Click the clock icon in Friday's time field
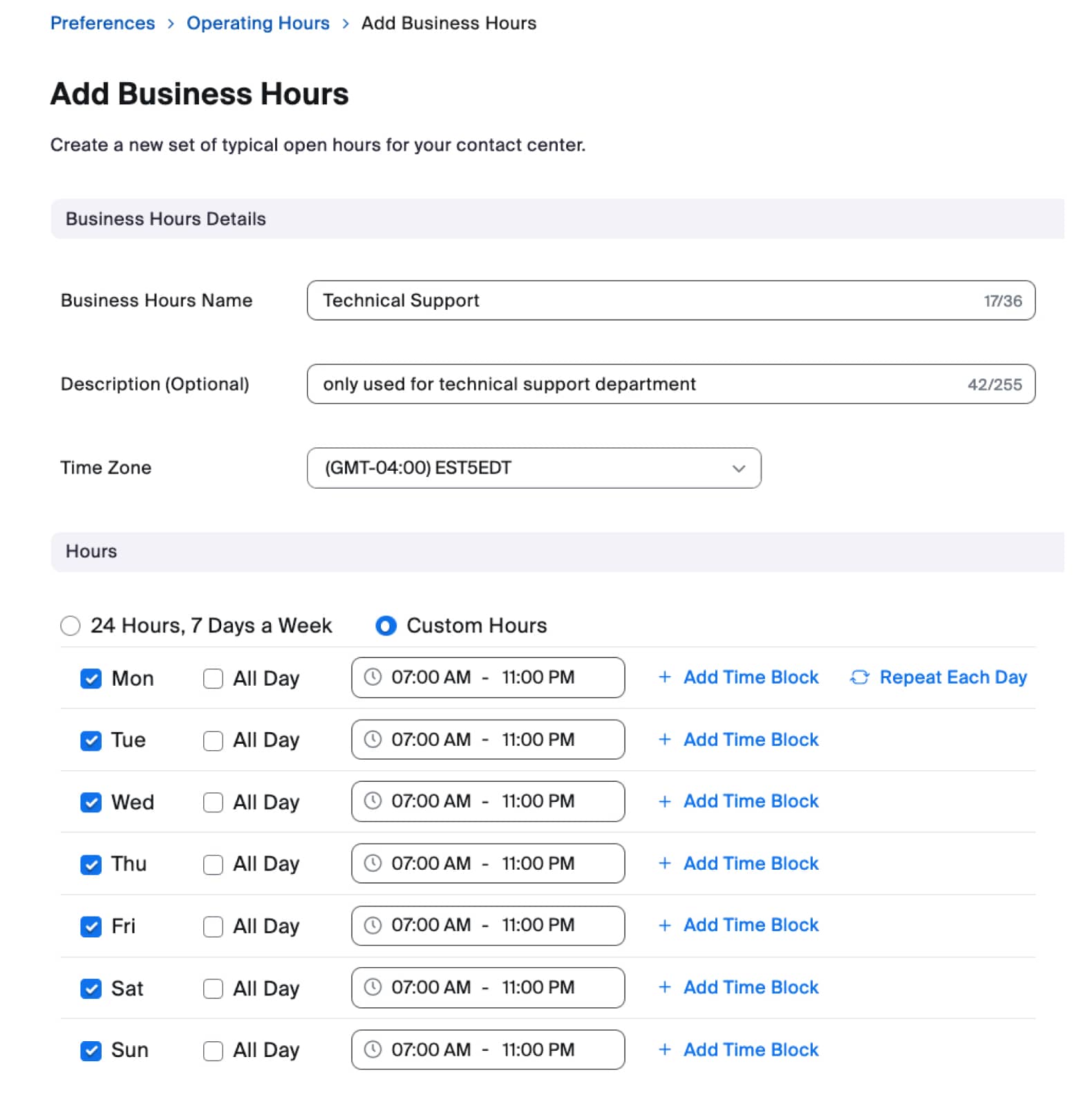Viewport: 1092px width, 1093px height. click(373, 925)
